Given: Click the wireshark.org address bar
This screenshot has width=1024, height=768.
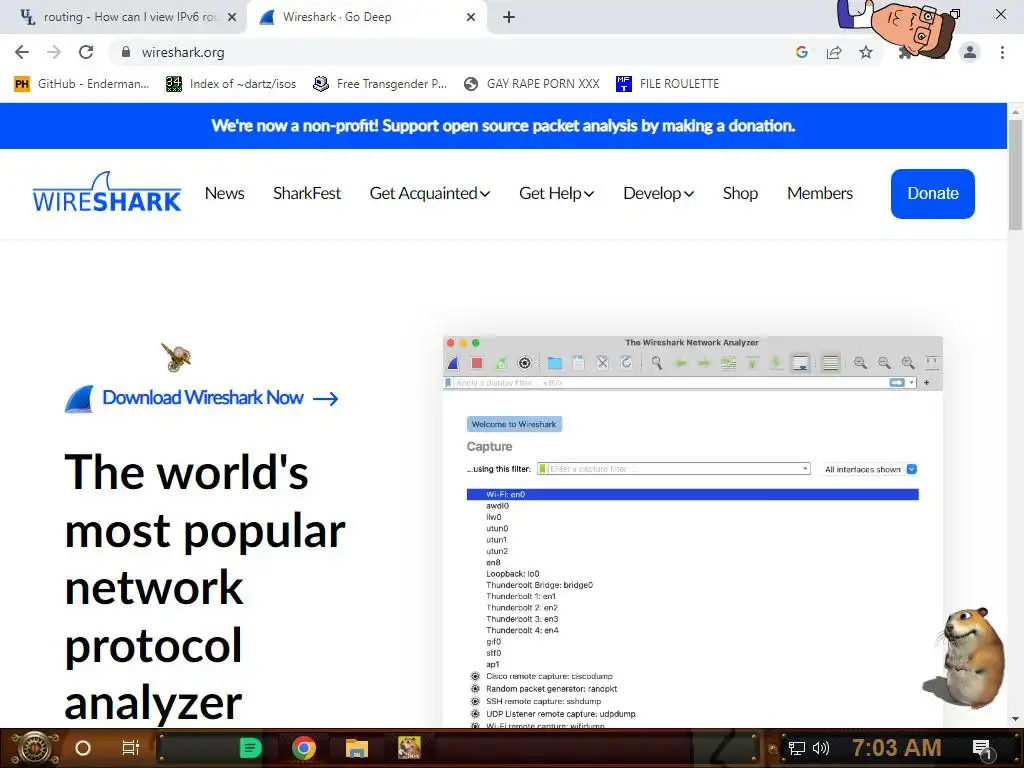Looking at the screenshot, I should tap(451, 52).
